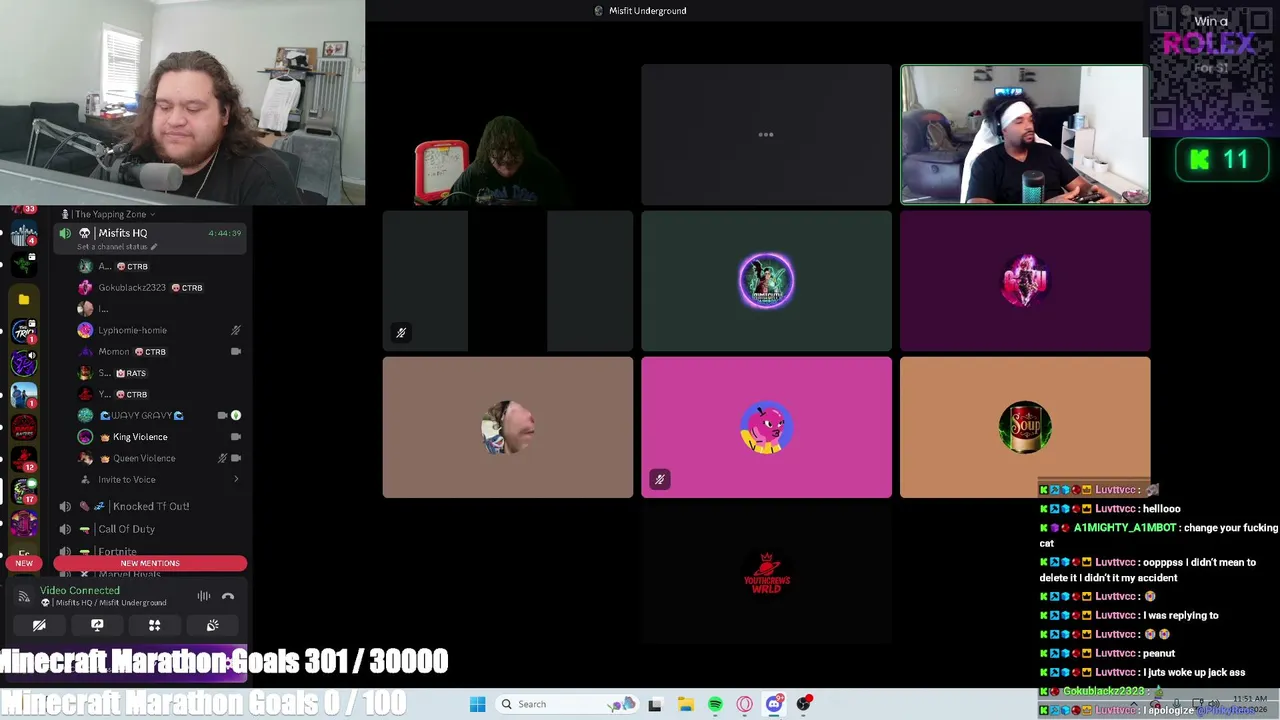1280x720 pixels.
Task: Switch to Discord from the taskbar
Action: pos(774,704)
